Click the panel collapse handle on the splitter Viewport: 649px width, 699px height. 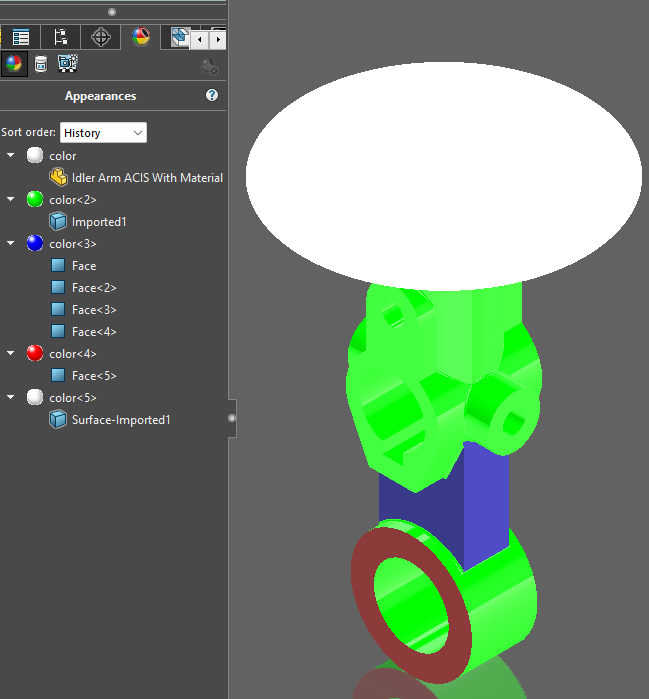click(232, 418)
